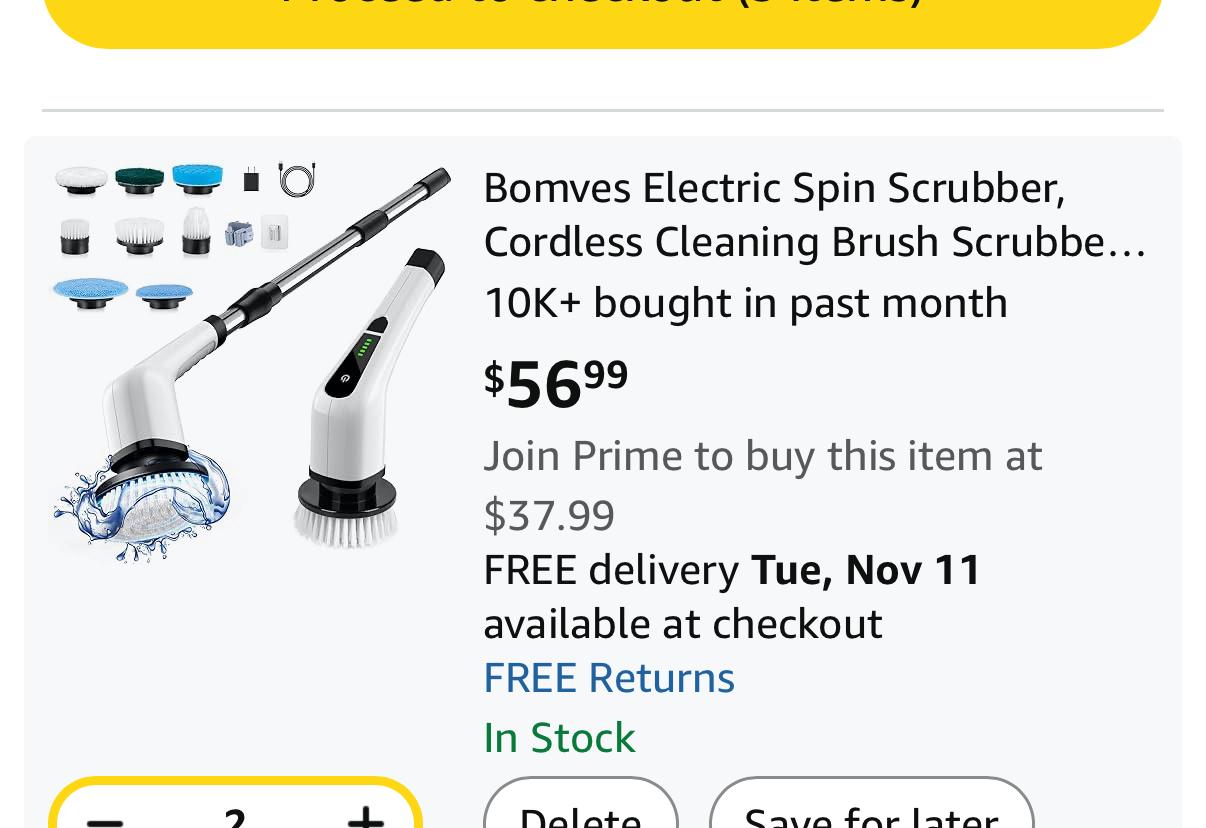Click the available at checkout text
1206x828 pixels.
[682, 624]
